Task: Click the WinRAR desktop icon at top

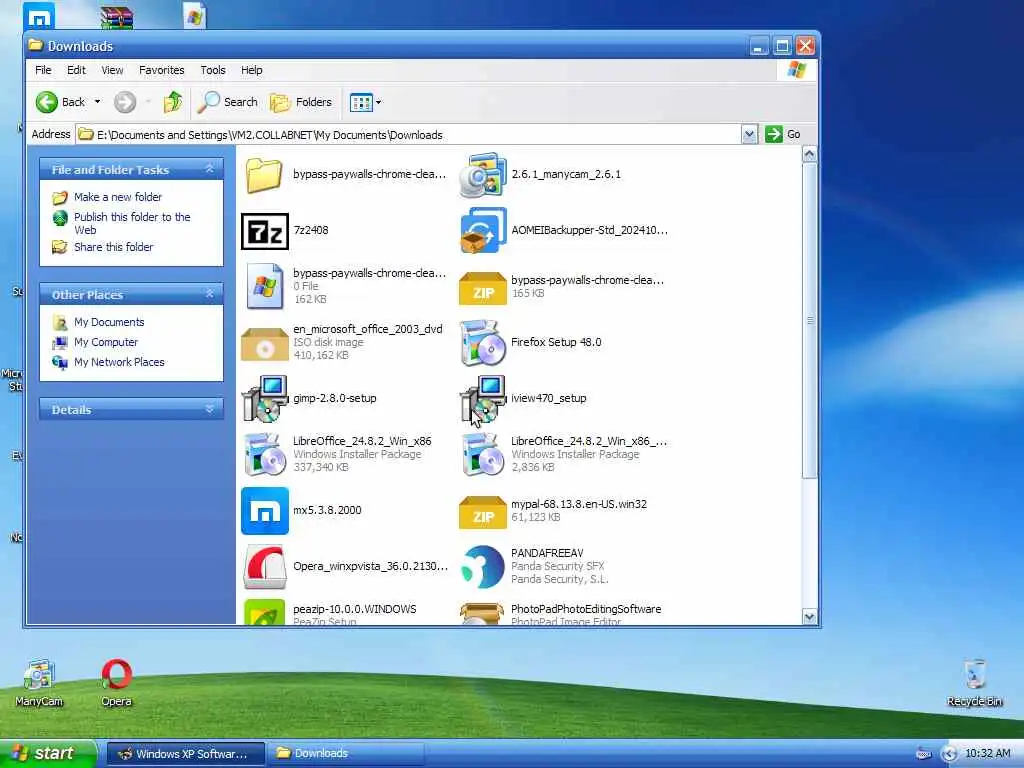Action: [x=117, y=17]
